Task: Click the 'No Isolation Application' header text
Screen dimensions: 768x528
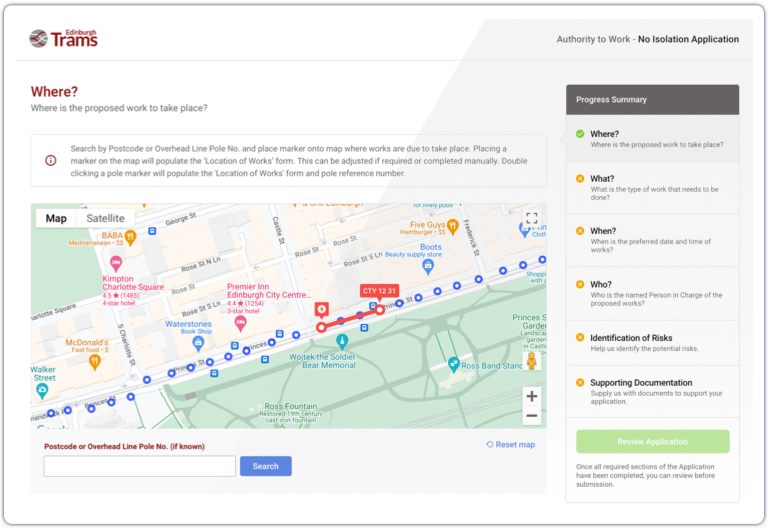Action: coord(688,39)
